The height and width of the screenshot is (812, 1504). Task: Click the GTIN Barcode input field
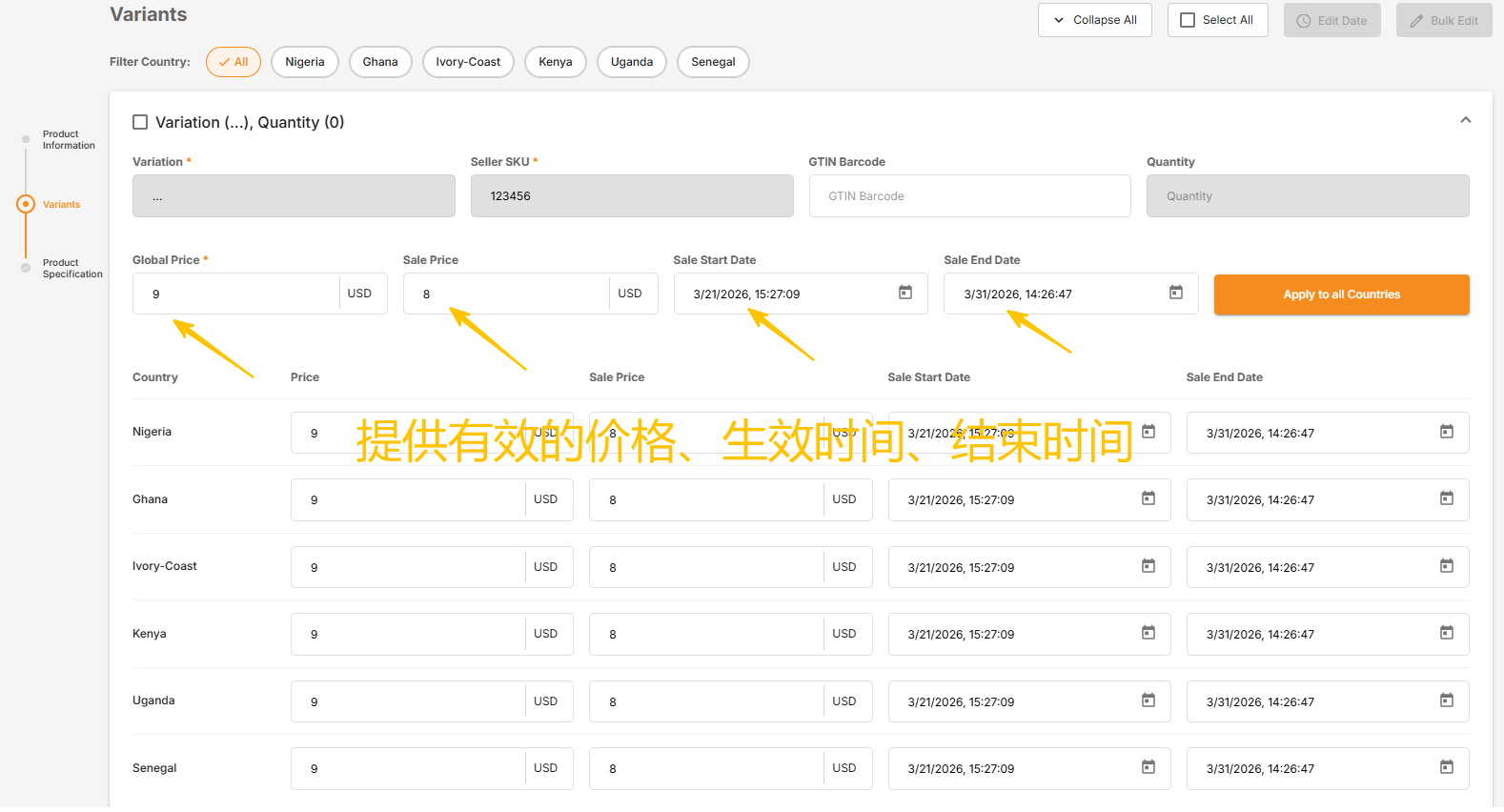tap(969, 196)
